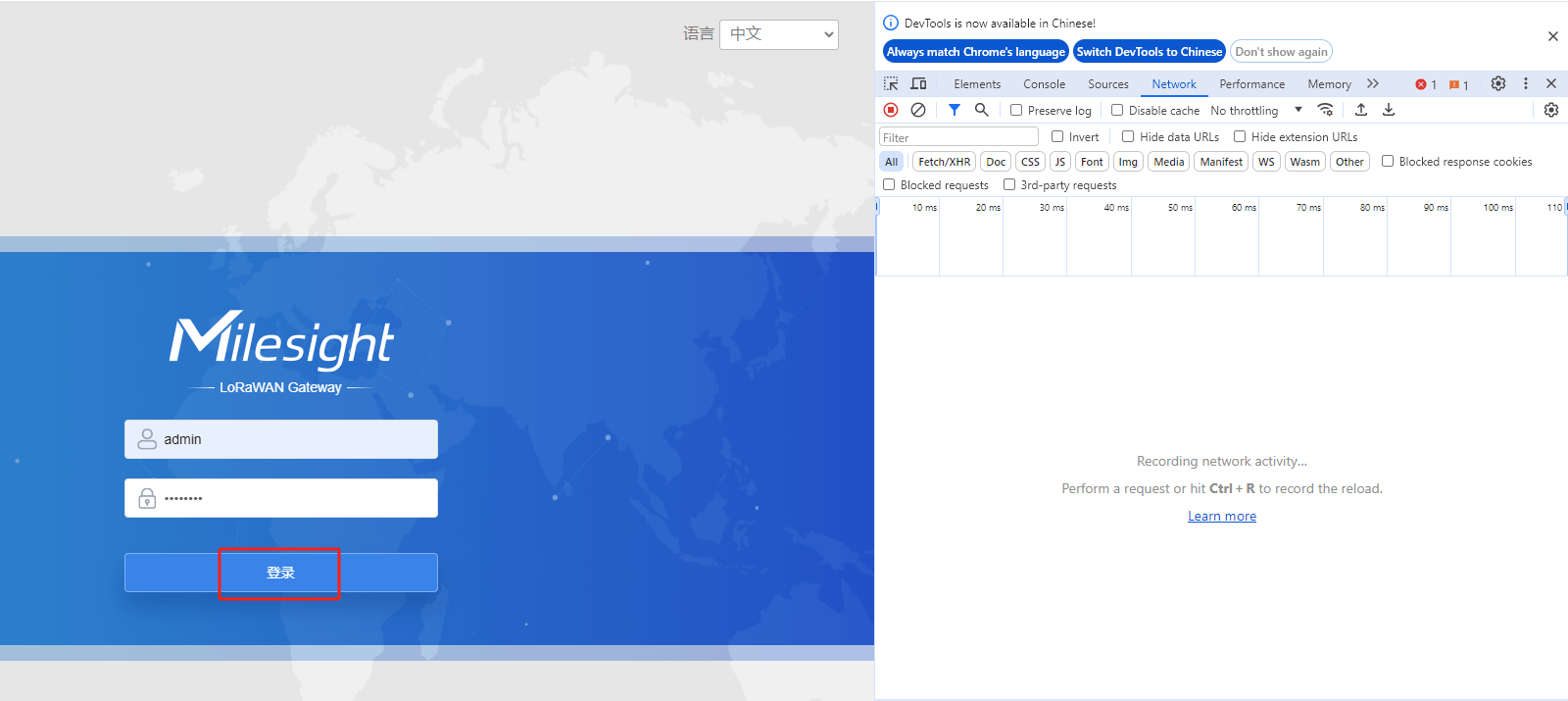Check Blocked response cookies

(x=1388, y=161)
